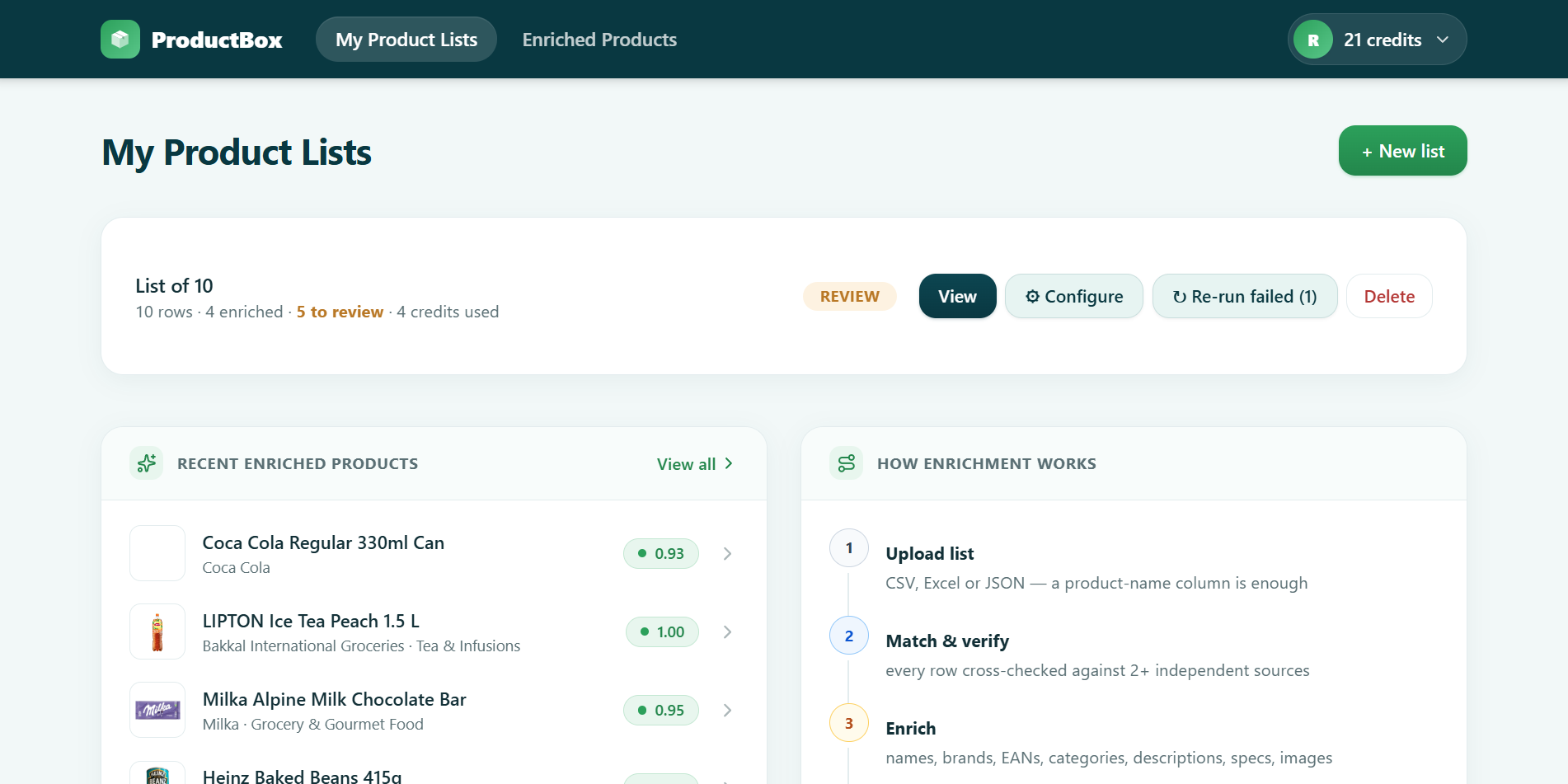Re-run failed rows for List of 10
Viewport: 1568px width, 784px height.
pyautogui.click(x=1245, y=296)
